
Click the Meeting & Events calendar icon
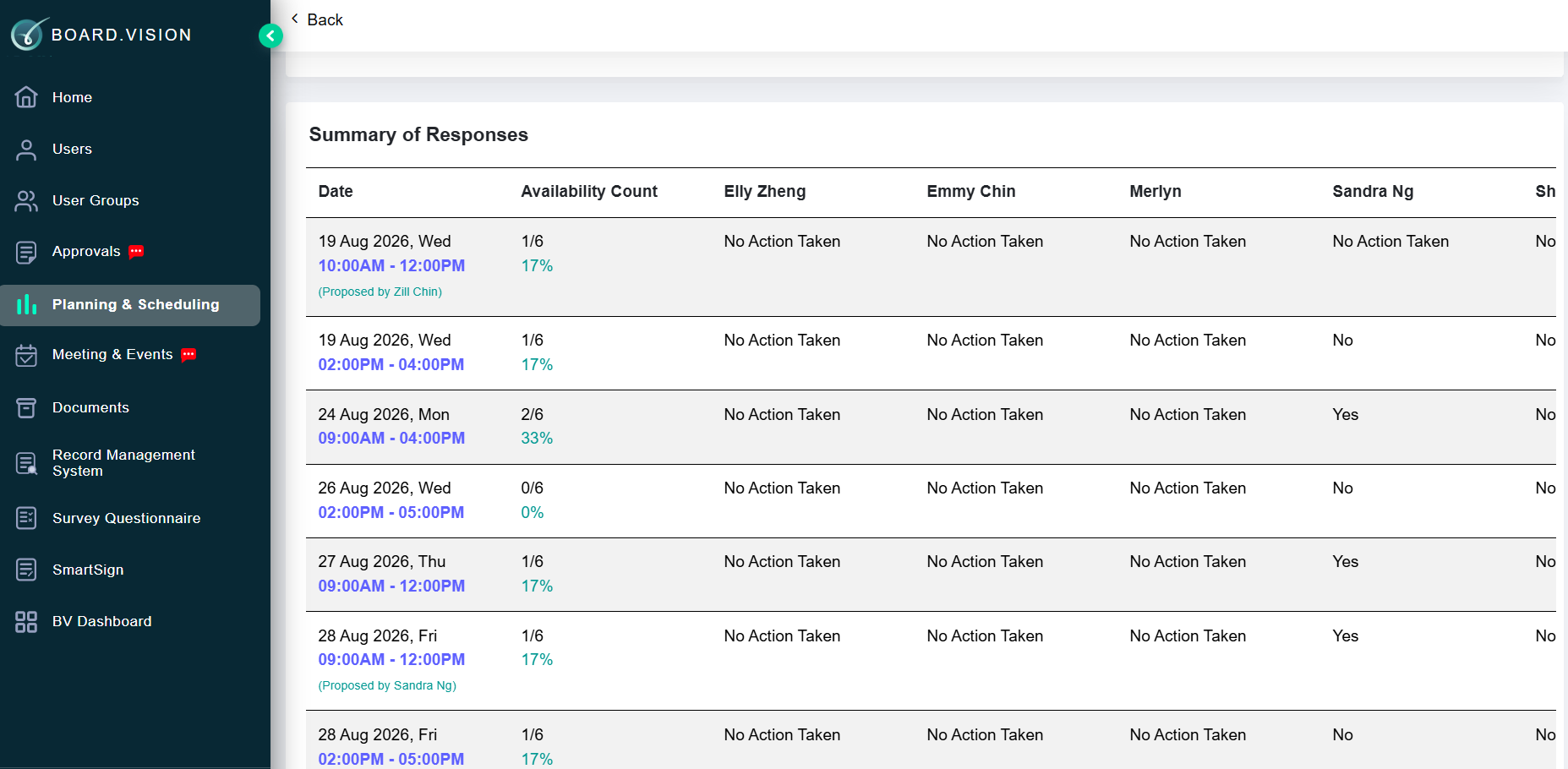[x=26, y=355]
